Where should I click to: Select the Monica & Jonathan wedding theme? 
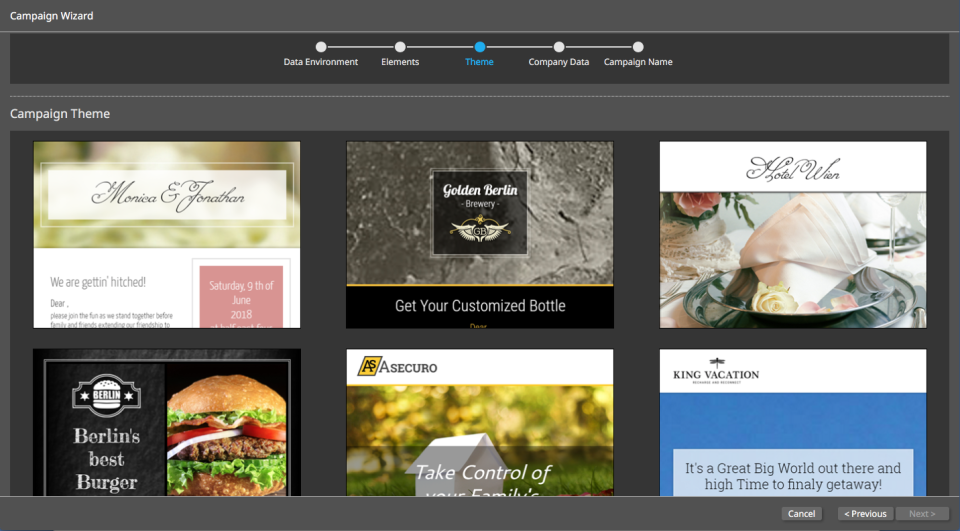[x=167, y=235]
